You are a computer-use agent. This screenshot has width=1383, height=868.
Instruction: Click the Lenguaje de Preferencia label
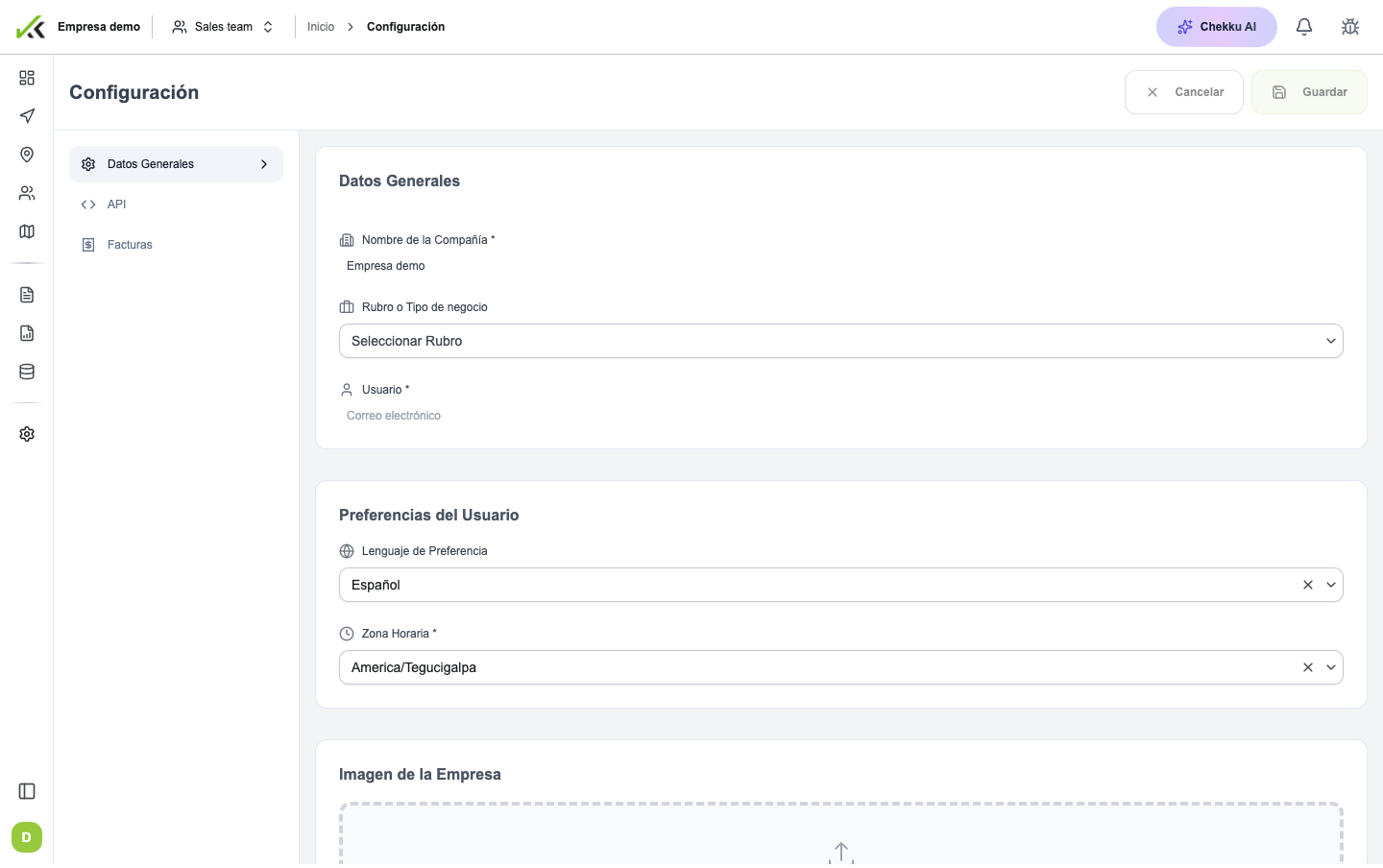click(x=425, y=551)
